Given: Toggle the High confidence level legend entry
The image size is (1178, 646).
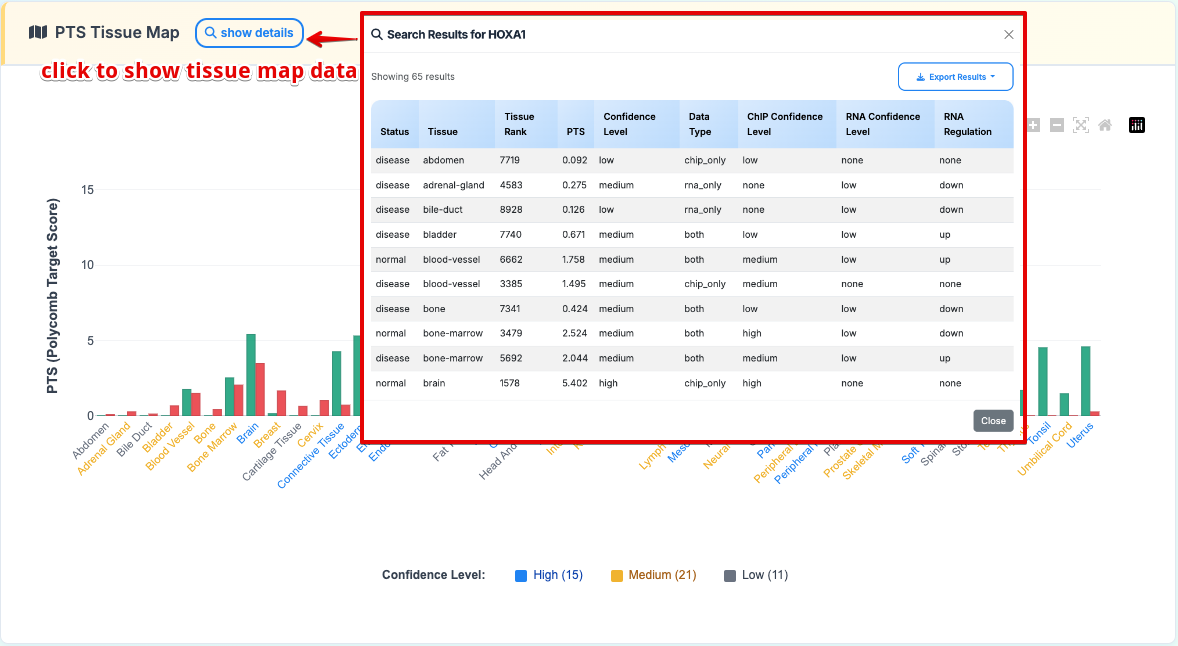Looking at the screenshot, I should [x=548, y=575].
